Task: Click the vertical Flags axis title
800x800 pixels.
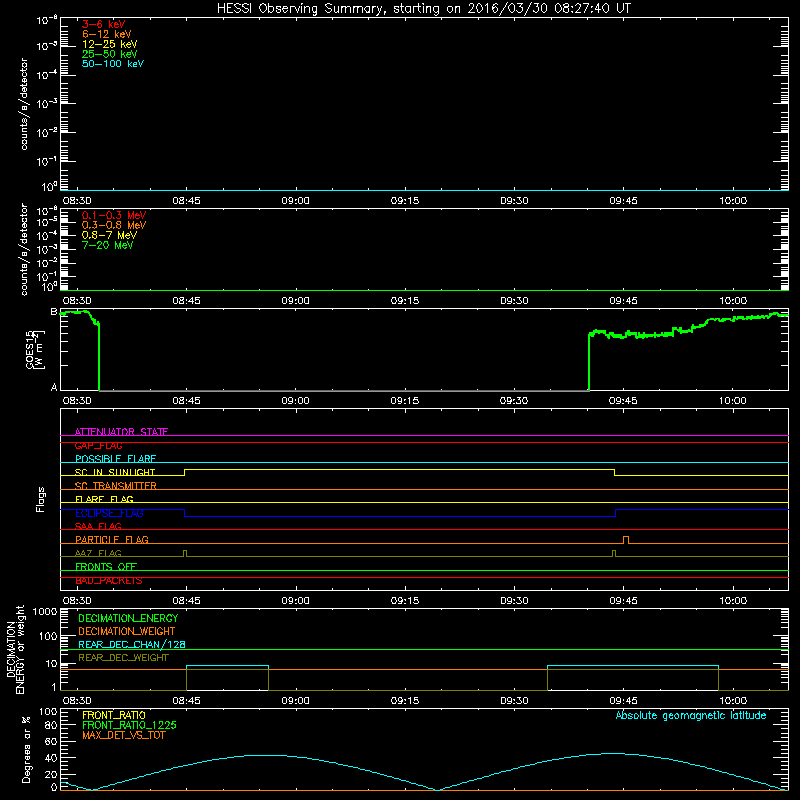Action: pos(41,499)
